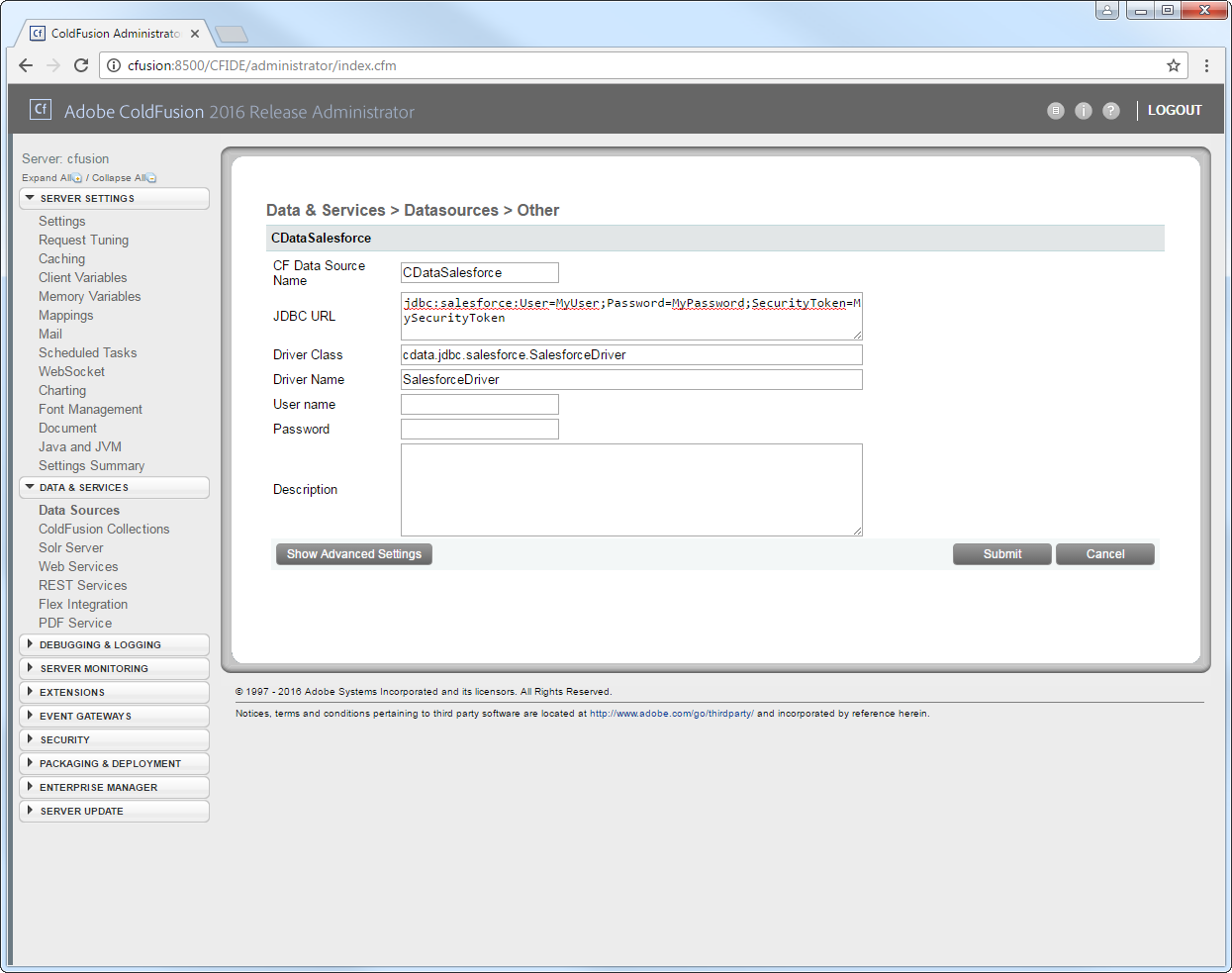The height and width of the screenshot is (973, 1232).
Task: Click the Expand All plus icon
Action: (77, 178)
